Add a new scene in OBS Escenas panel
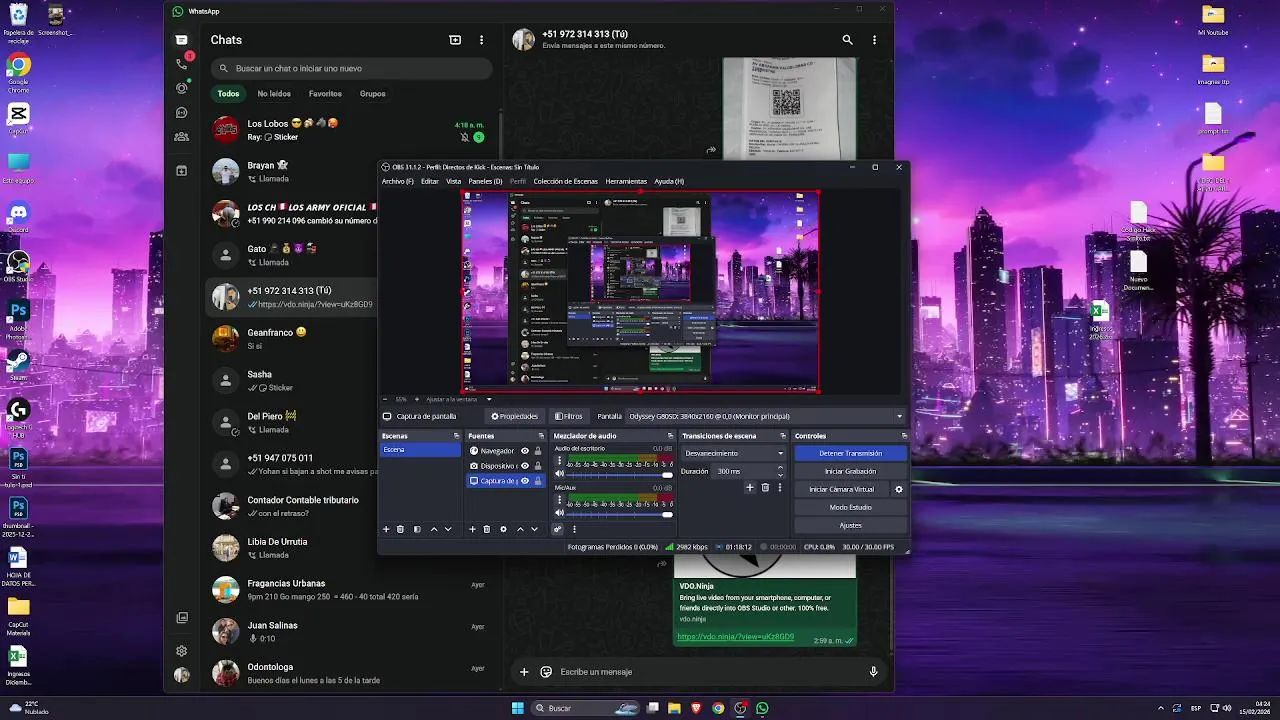The image size is (1280, 720). coord(386,529)
